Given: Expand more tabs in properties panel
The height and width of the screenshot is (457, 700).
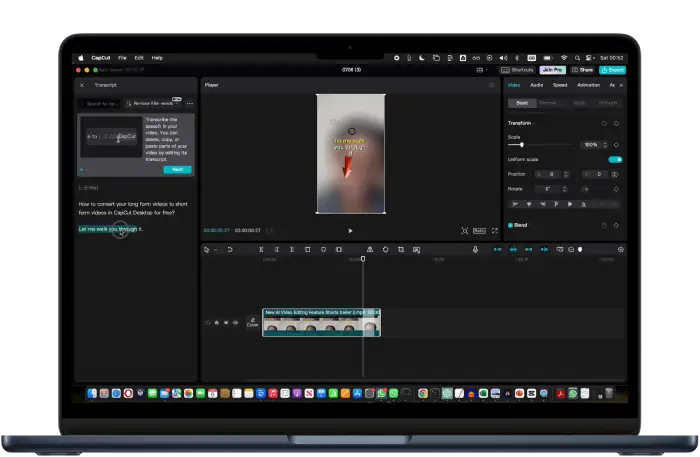Looking at the screenshot, I should click(x=621, y=85).
